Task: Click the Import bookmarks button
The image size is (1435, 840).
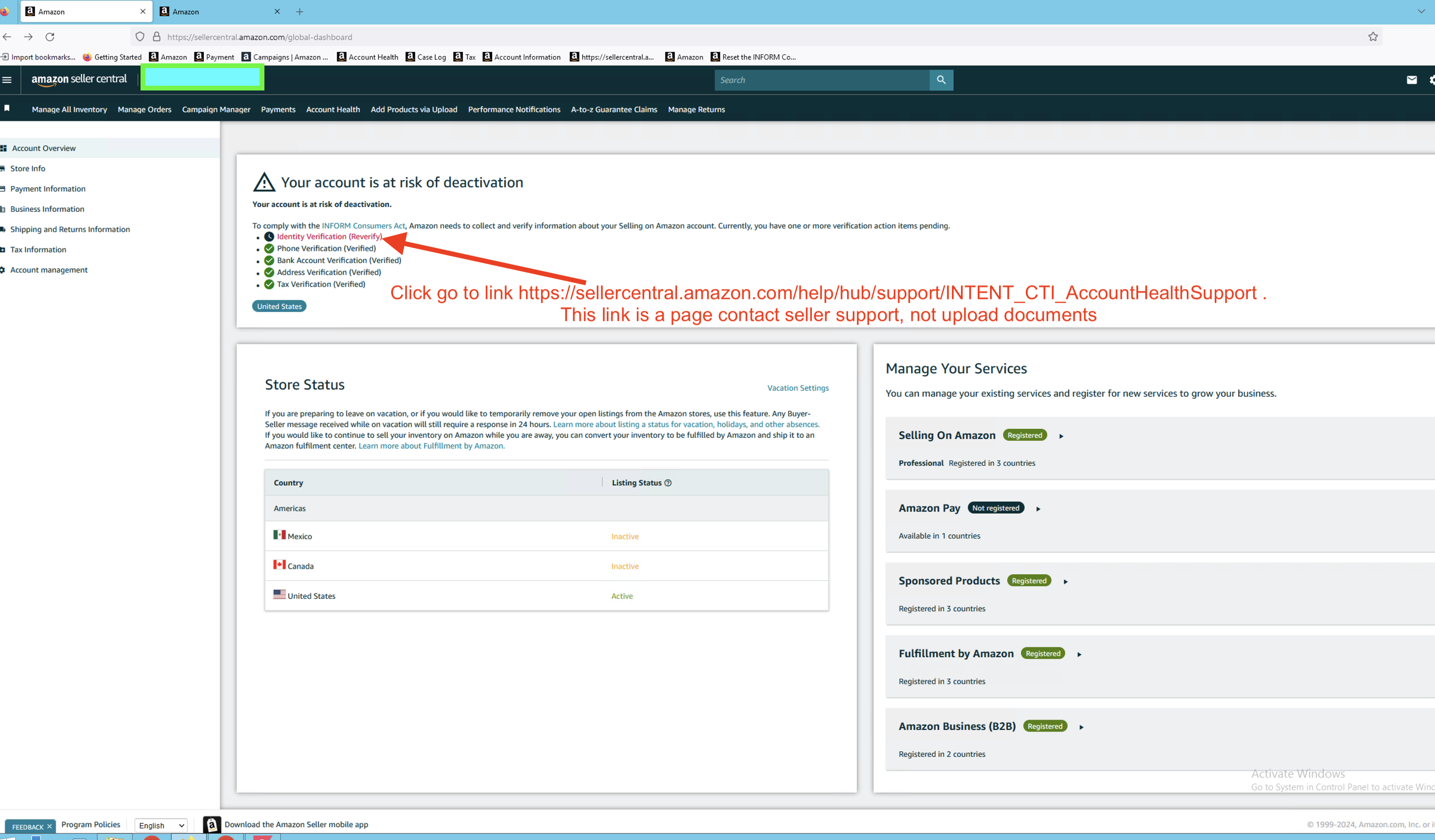Action: 38,57
